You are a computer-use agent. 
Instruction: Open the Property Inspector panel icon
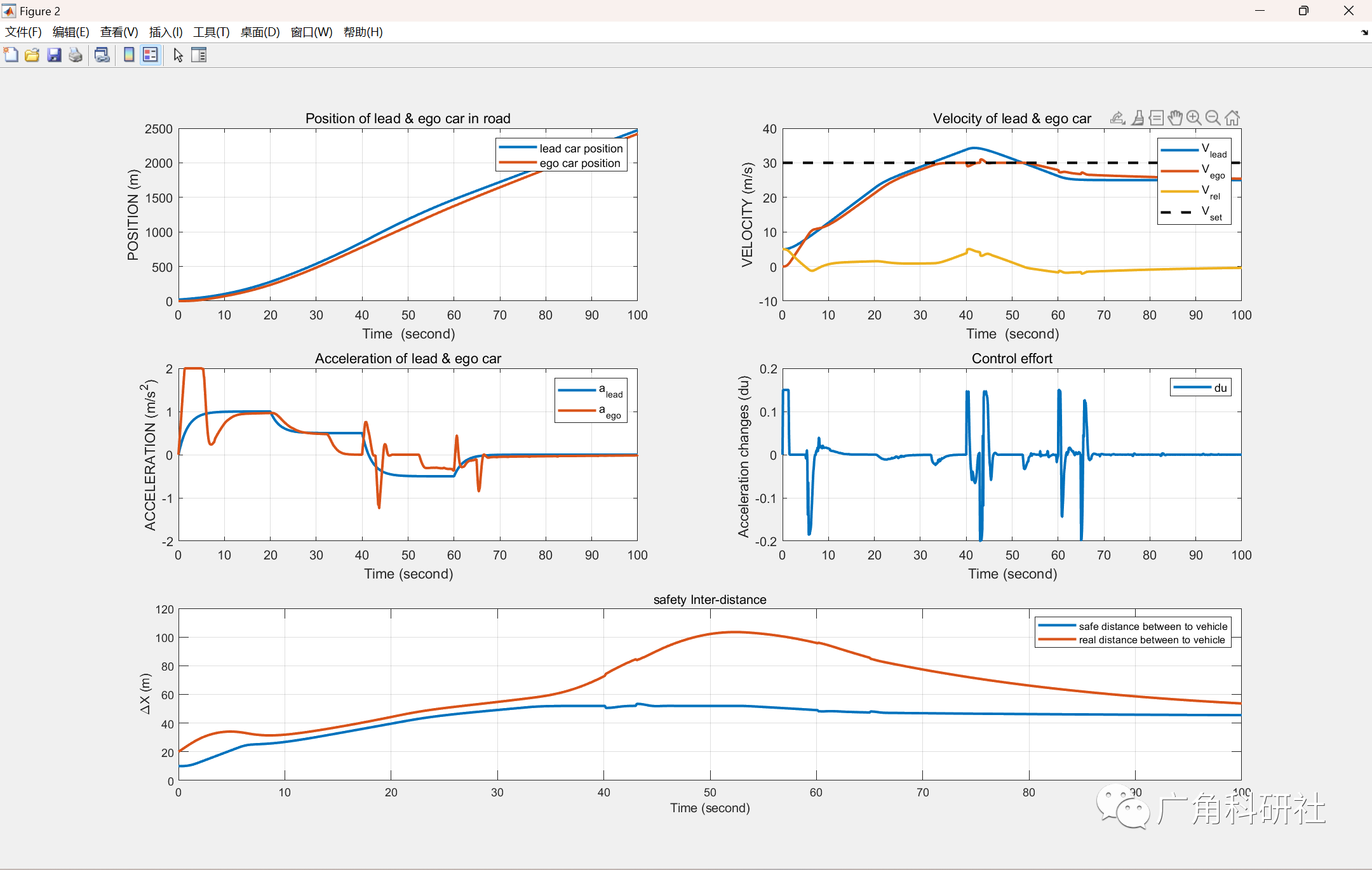199,55
